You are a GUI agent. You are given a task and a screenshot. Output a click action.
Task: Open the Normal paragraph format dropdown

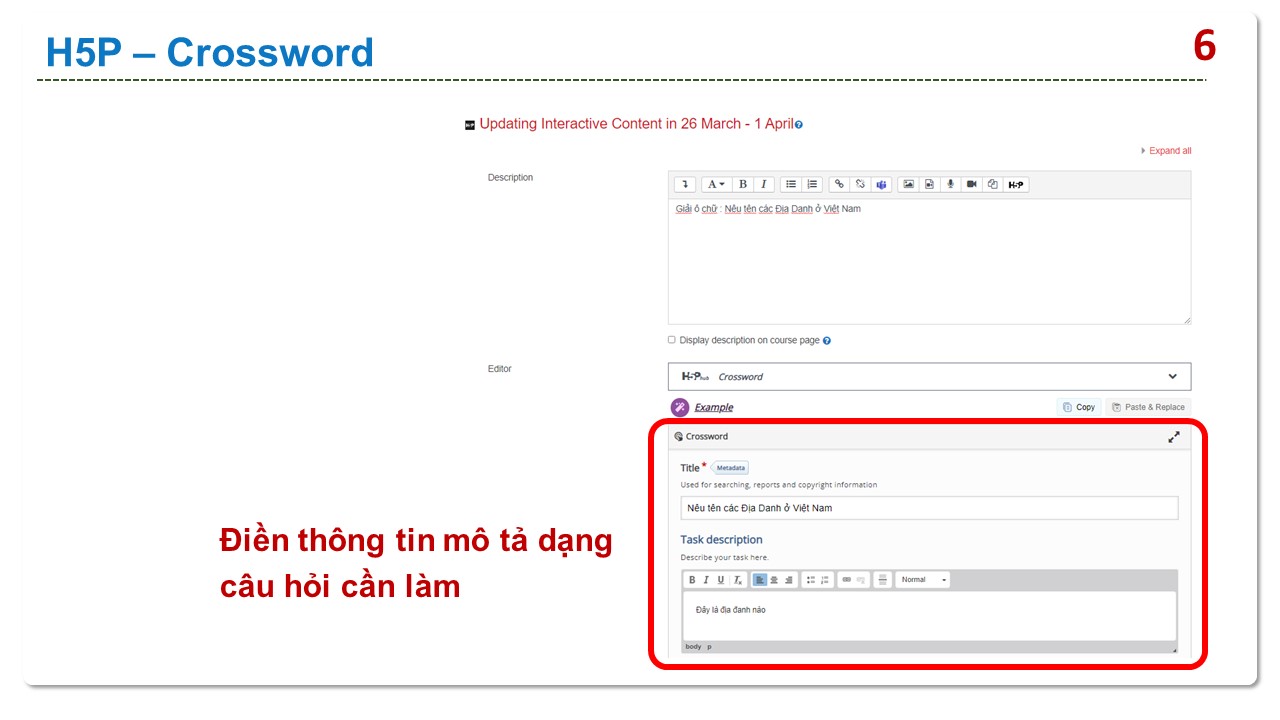[923, 580]
